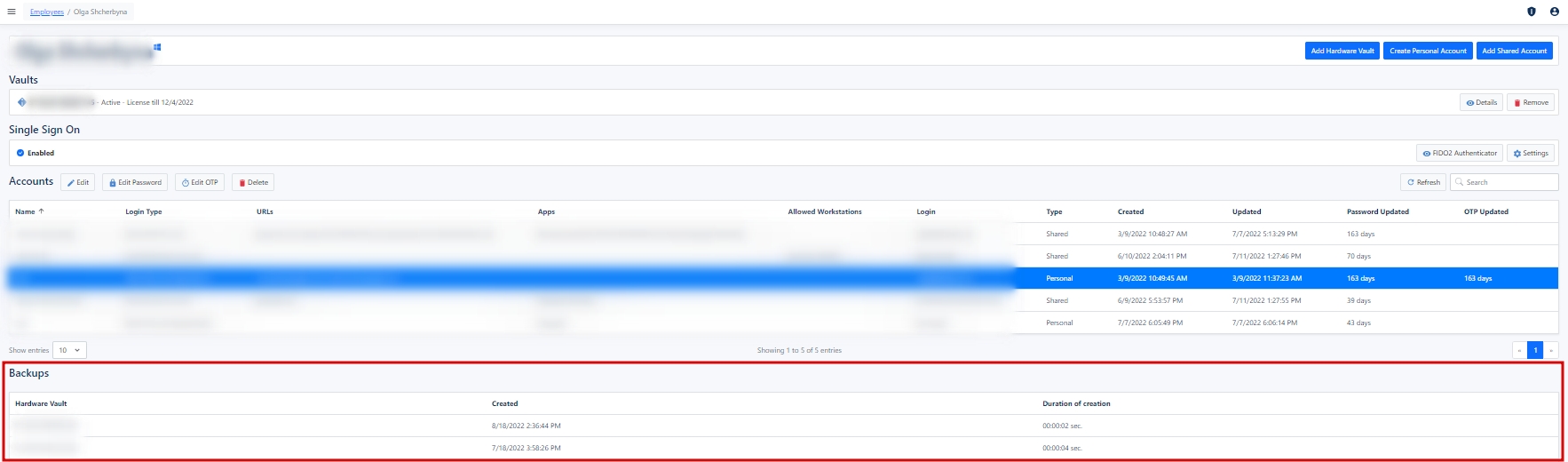1568x462 pixels.
Task: Remove the vault using trash button
Action: point(1530,102)
